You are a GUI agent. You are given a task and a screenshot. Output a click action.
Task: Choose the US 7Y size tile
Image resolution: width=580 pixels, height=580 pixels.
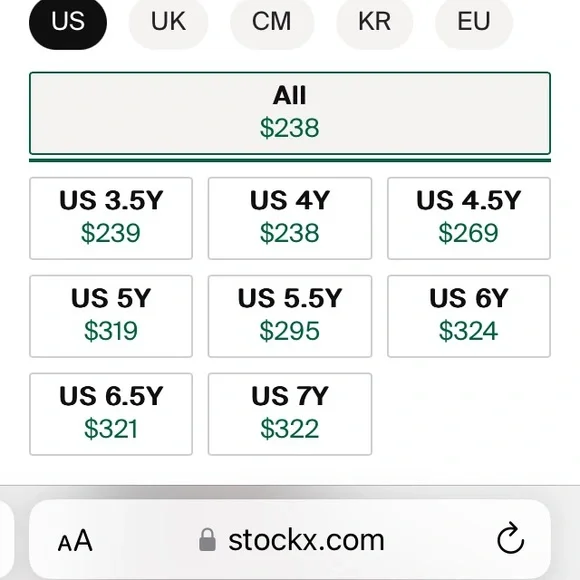(290, 414)
